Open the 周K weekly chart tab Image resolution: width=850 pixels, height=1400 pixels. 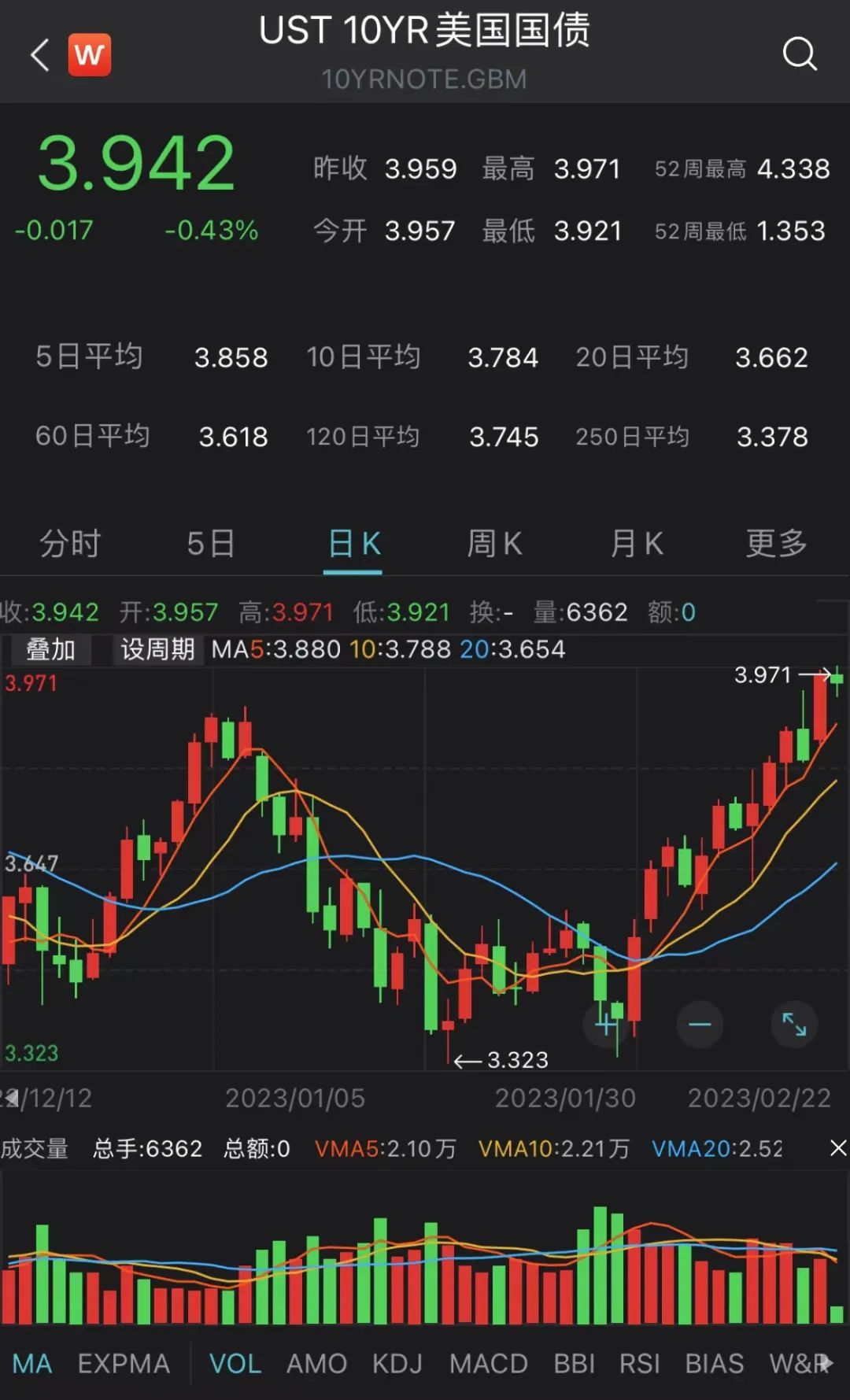[494, 543]
